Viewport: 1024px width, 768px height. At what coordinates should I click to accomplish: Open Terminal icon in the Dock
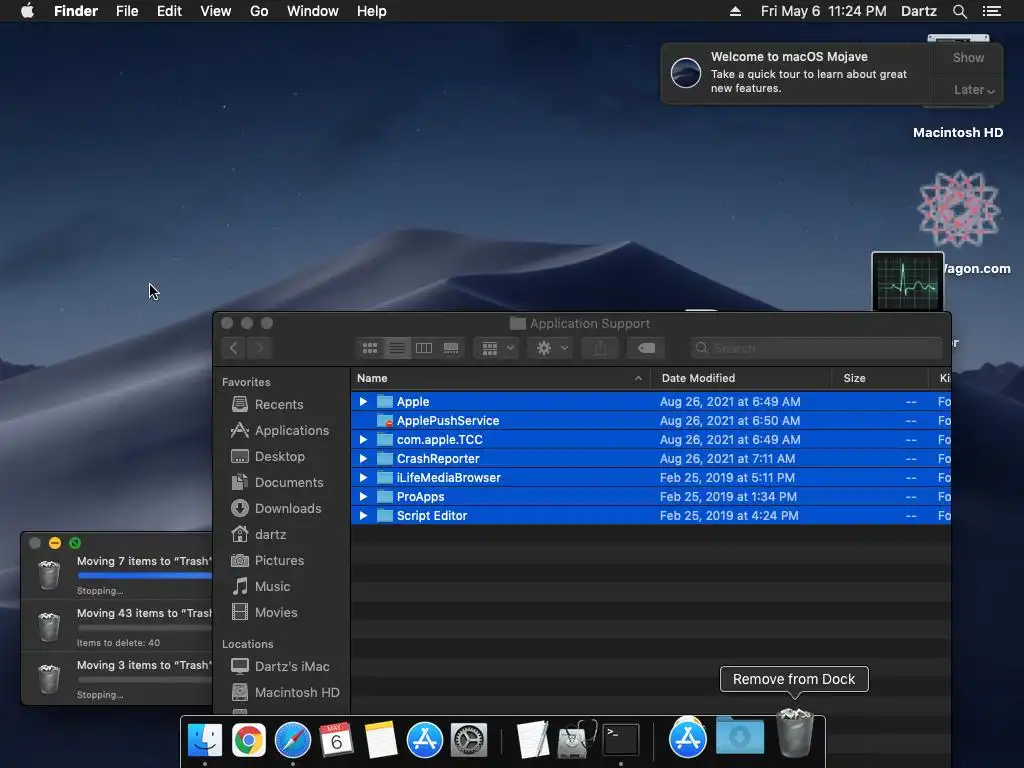620,740
